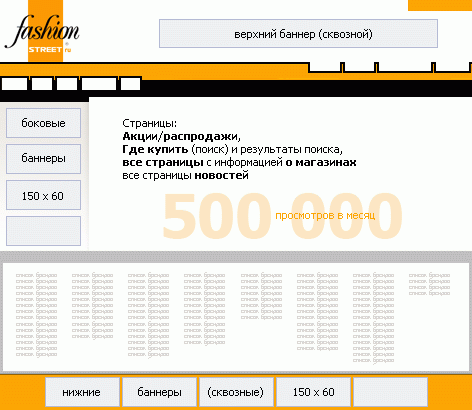The height and width of the screenshot is (410, 472).
Task: Click the shortest brand list column
Action: coord(429,284)
